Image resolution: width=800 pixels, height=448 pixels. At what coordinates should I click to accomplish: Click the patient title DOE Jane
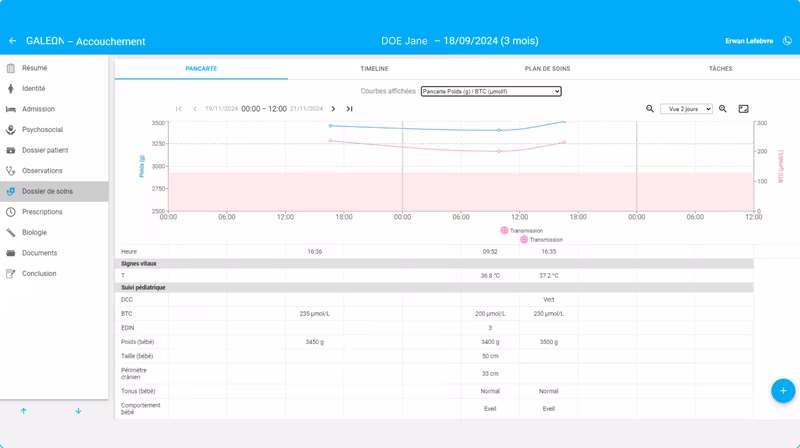[404, 41]
